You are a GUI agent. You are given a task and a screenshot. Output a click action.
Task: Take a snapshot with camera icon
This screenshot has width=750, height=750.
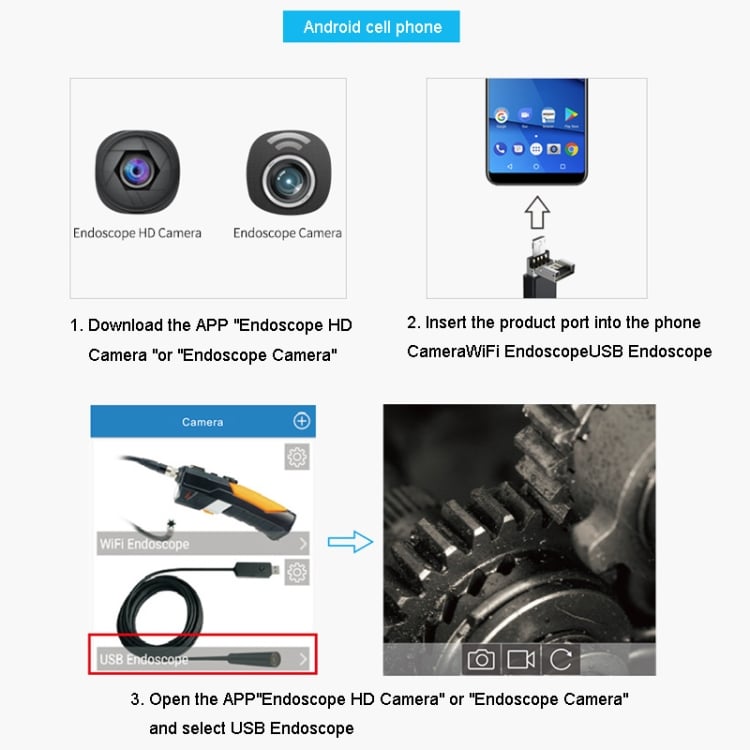481,660
